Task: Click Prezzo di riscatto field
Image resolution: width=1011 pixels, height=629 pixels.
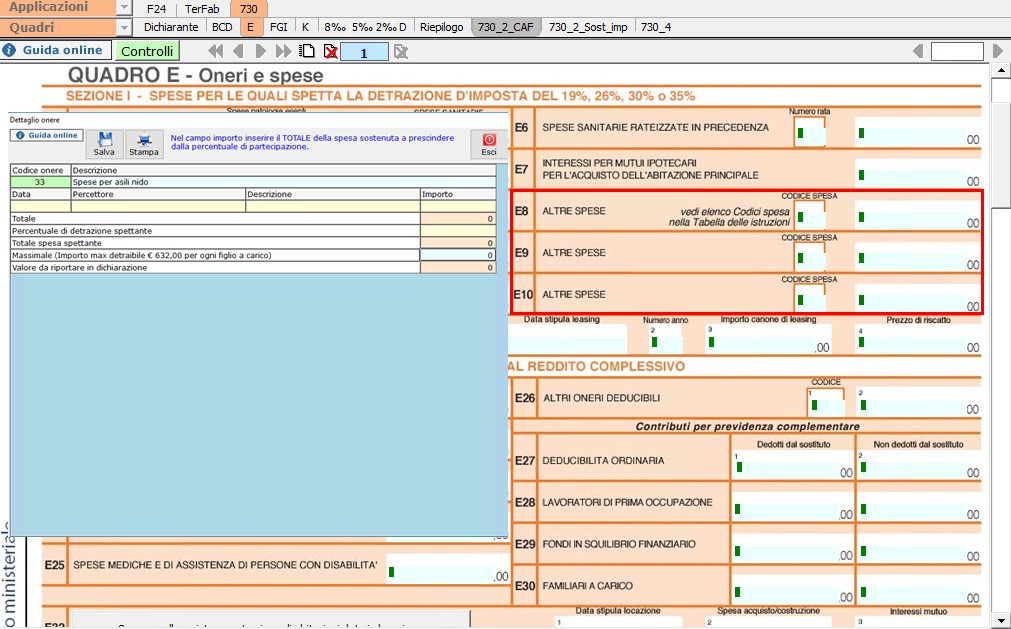Action: 918,340
